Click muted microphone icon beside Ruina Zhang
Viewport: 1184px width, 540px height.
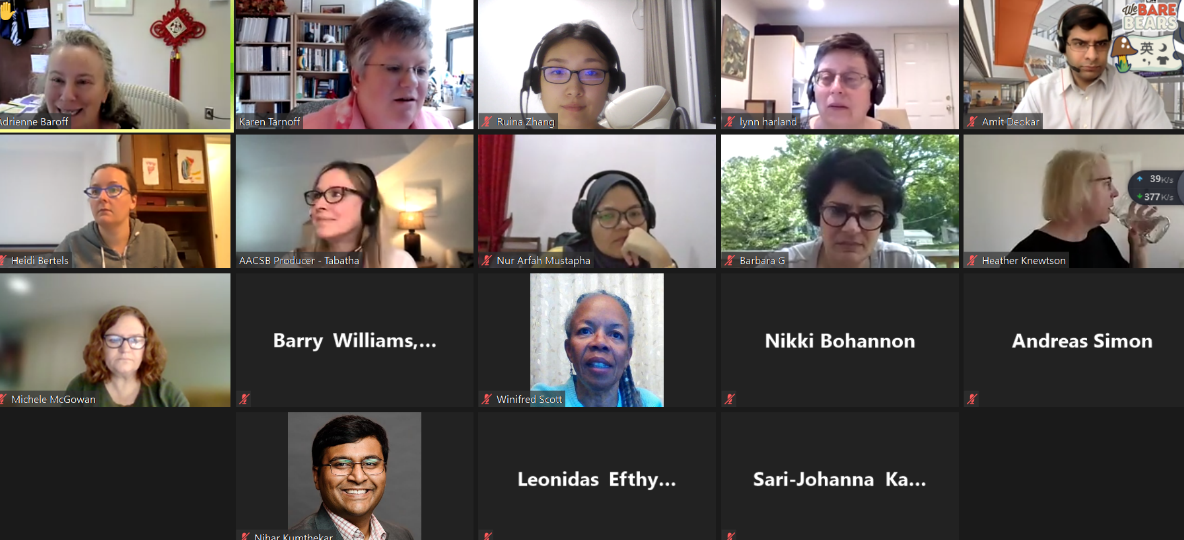point(488,121)
